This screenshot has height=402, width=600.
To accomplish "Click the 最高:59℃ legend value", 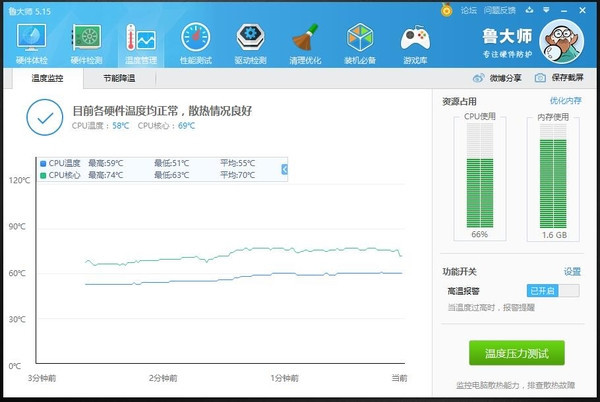I will point(106,163).
